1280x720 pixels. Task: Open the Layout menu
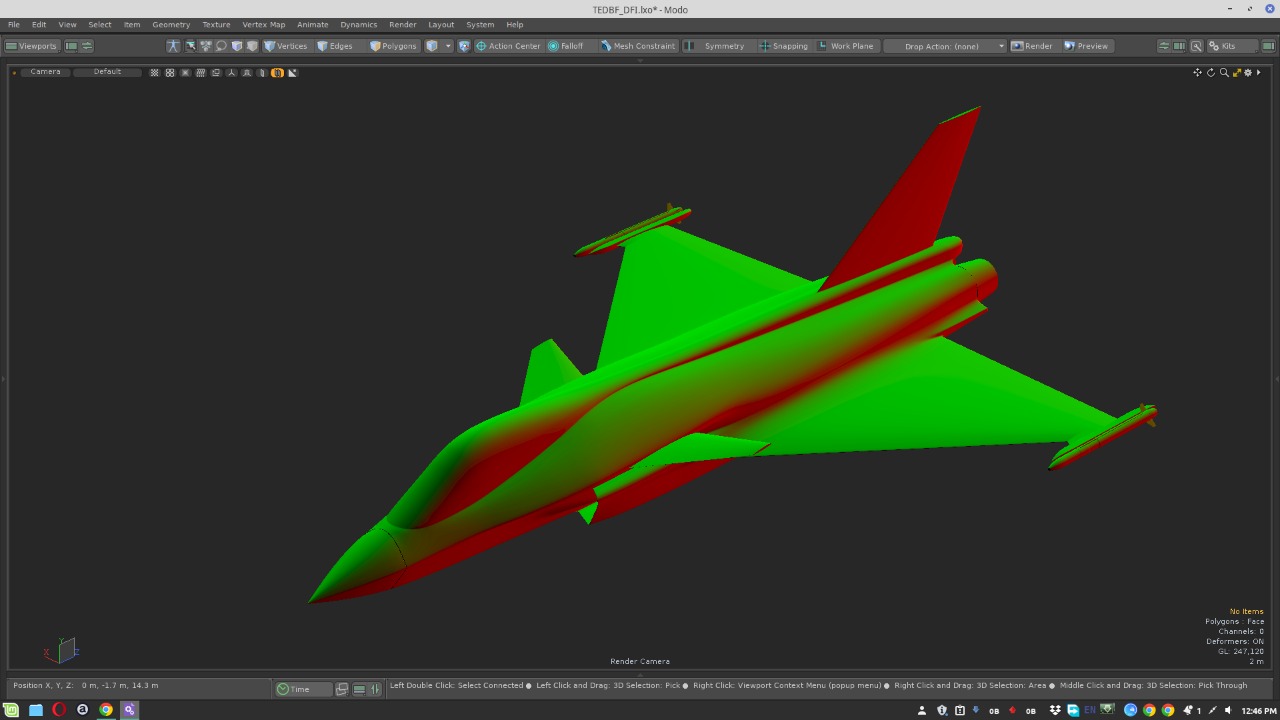coord(441,24)
